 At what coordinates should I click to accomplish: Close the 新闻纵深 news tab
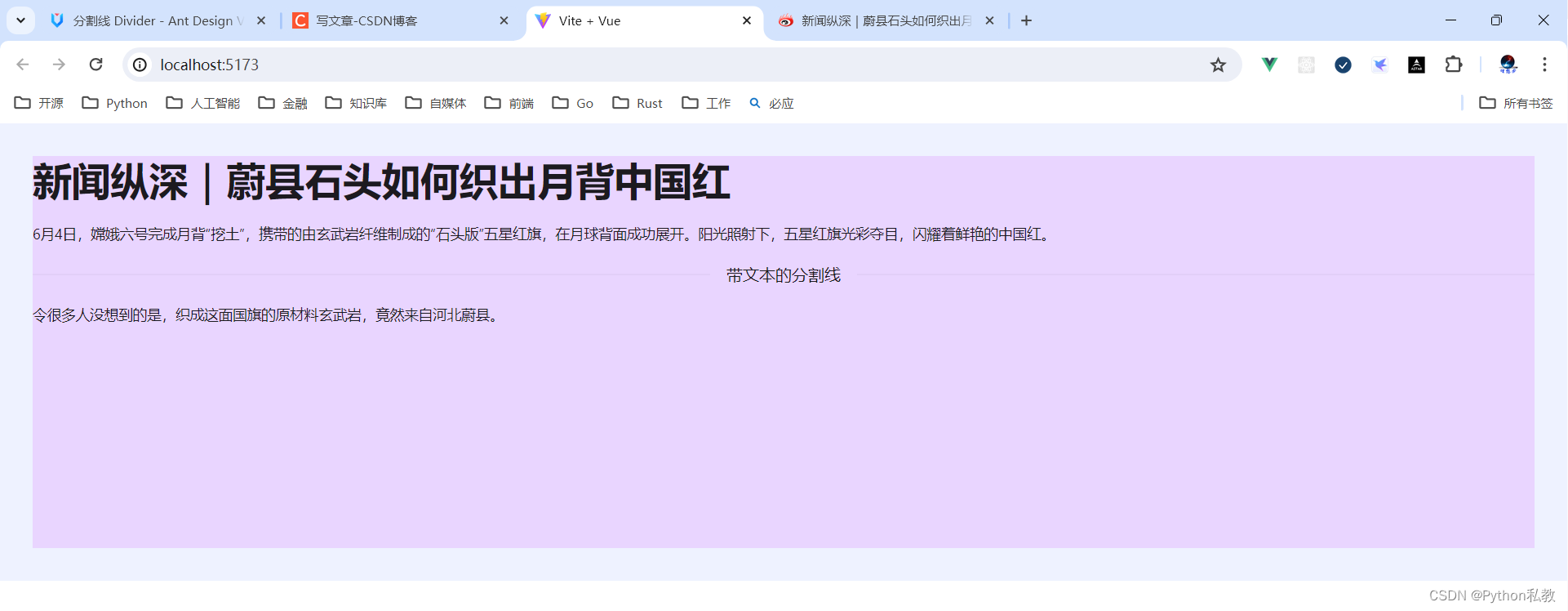pyautogui.click(x=989, y=20)
